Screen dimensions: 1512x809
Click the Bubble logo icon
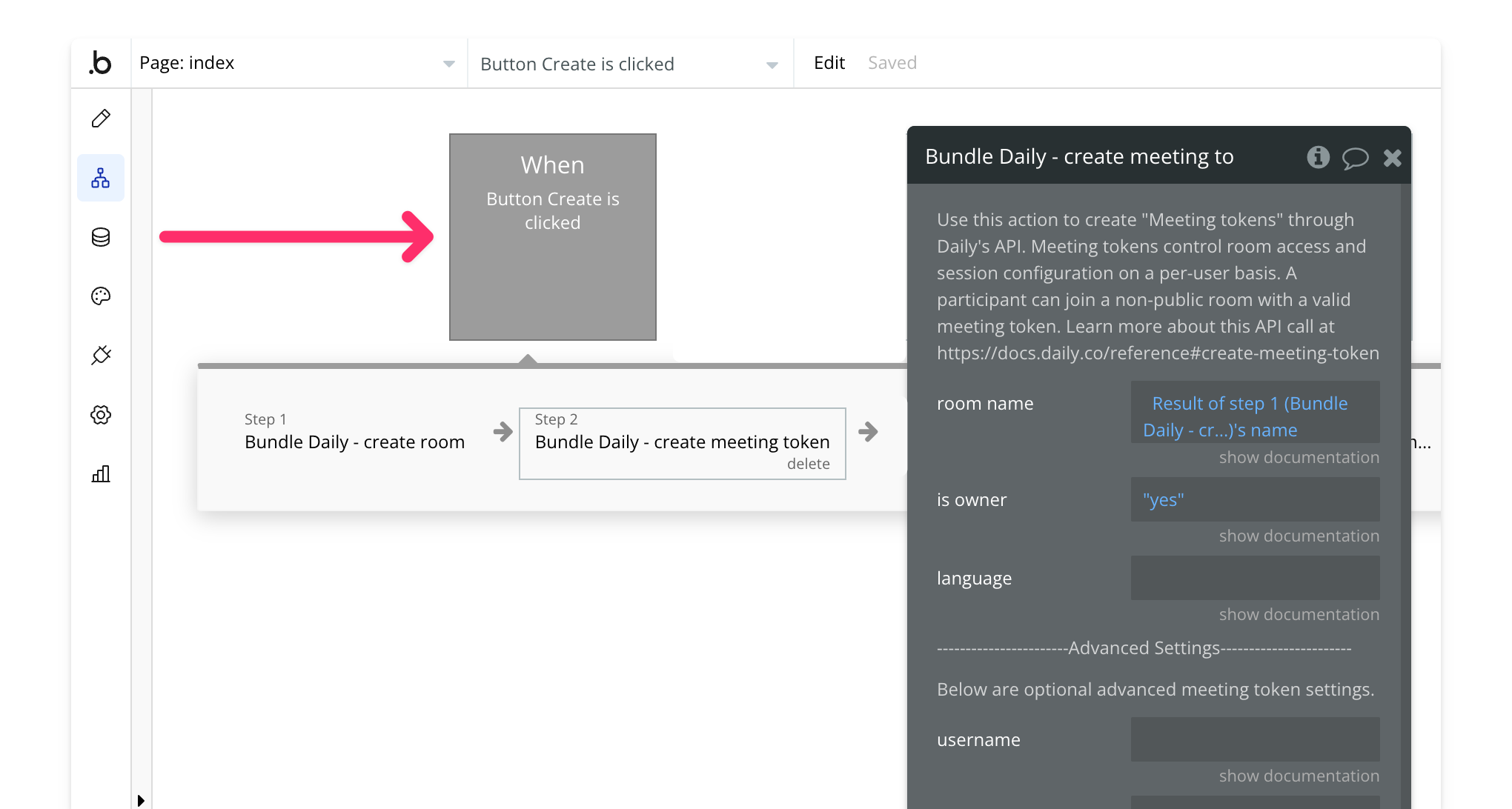click(101, 64)
